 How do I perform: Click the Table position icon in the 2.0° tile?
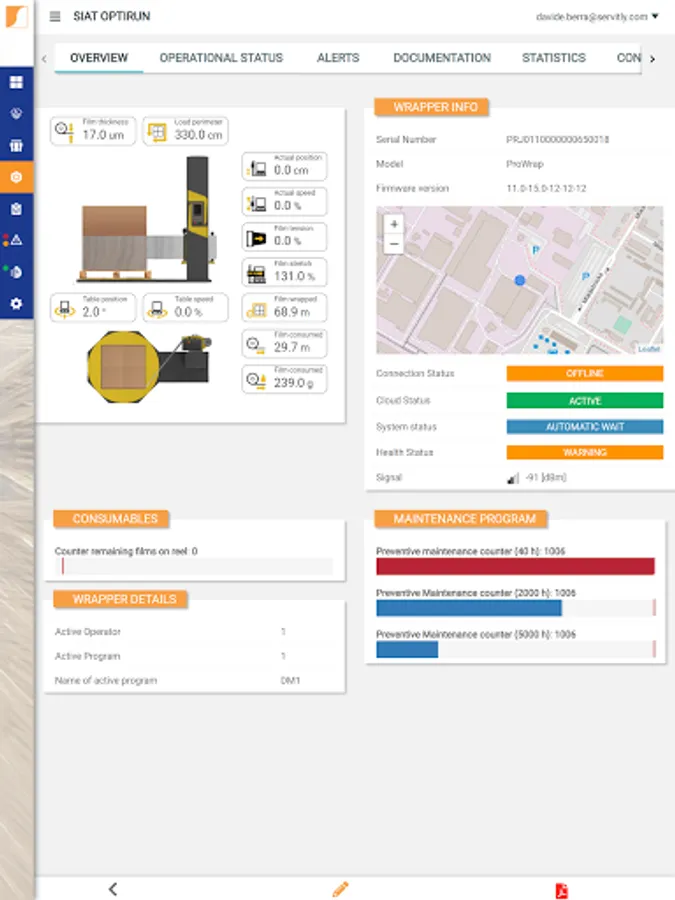coord(65,309)
